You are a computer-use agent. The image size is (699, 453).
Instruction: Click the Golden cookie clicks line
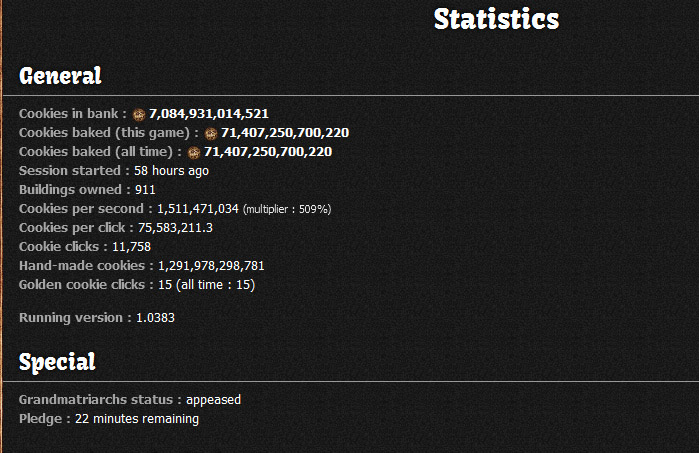point(137,285)
